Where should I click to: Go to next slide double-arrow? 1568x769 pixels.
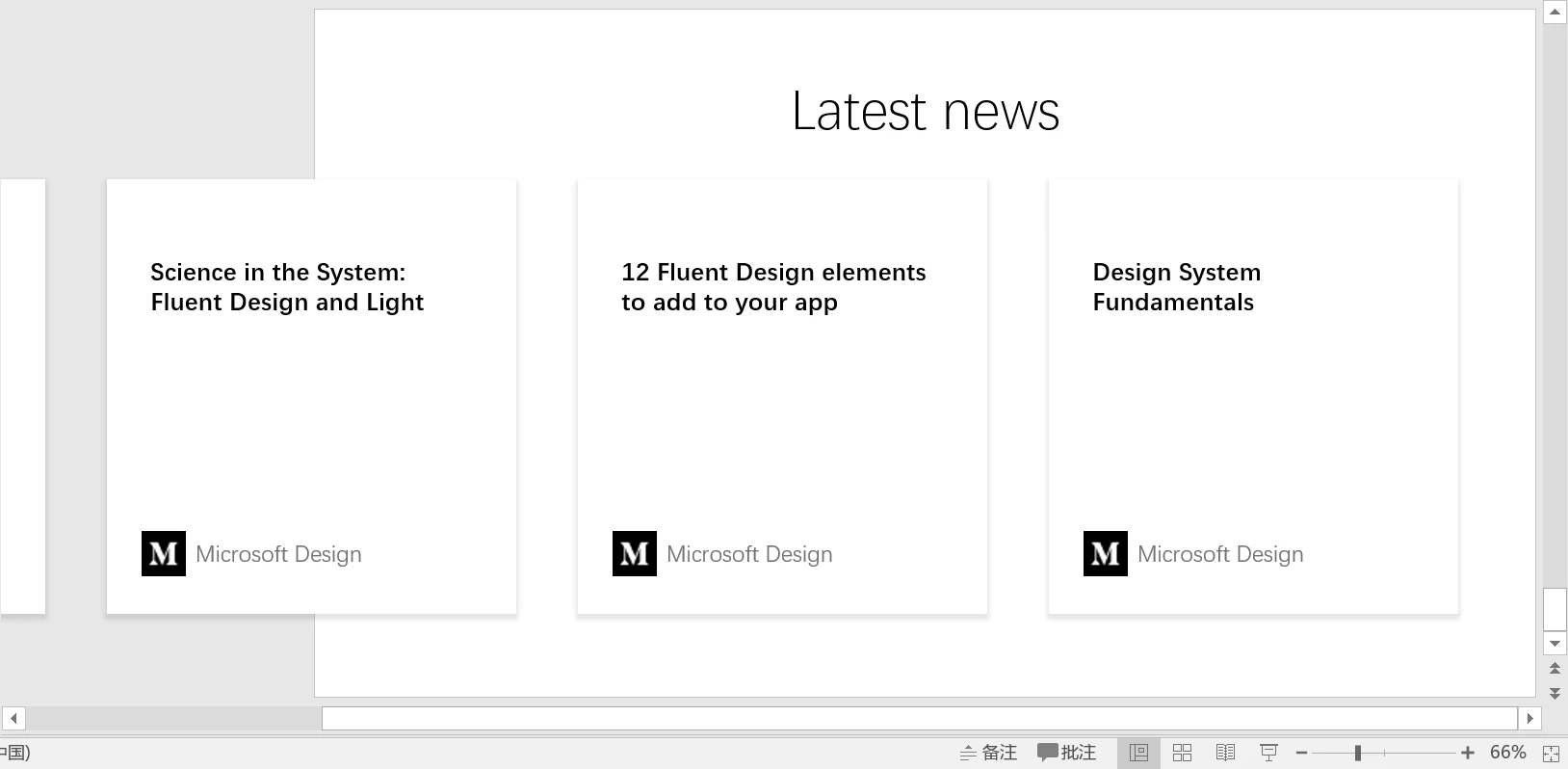[1555, 693]
